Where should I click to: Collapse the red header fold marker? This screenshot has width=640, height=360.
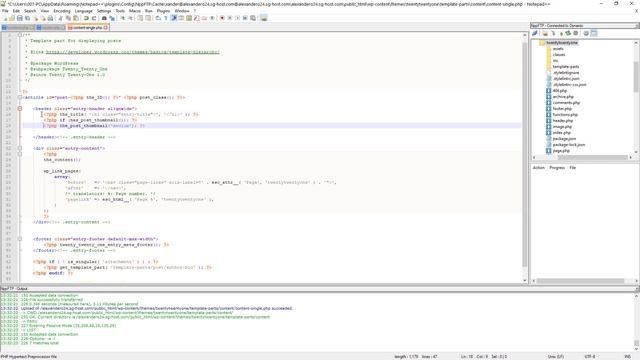[20, 109]
